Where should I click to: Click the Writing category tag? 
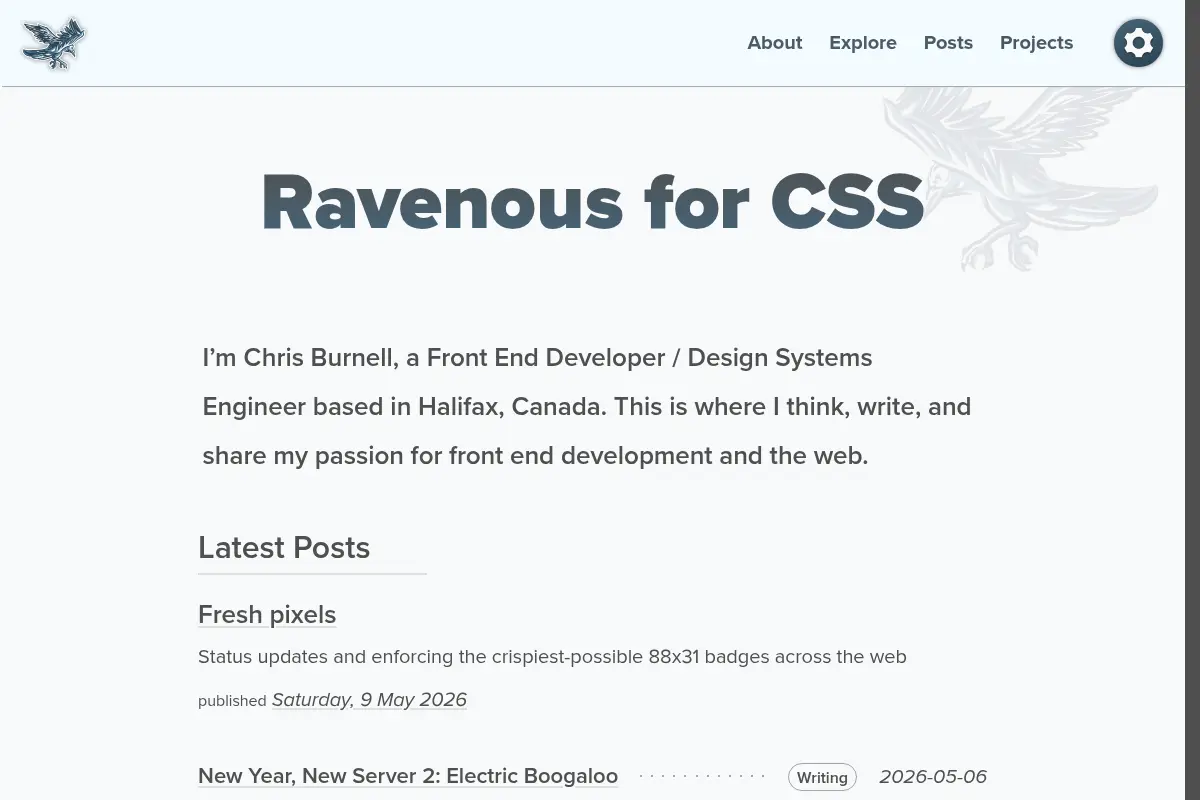click(822, 777)
